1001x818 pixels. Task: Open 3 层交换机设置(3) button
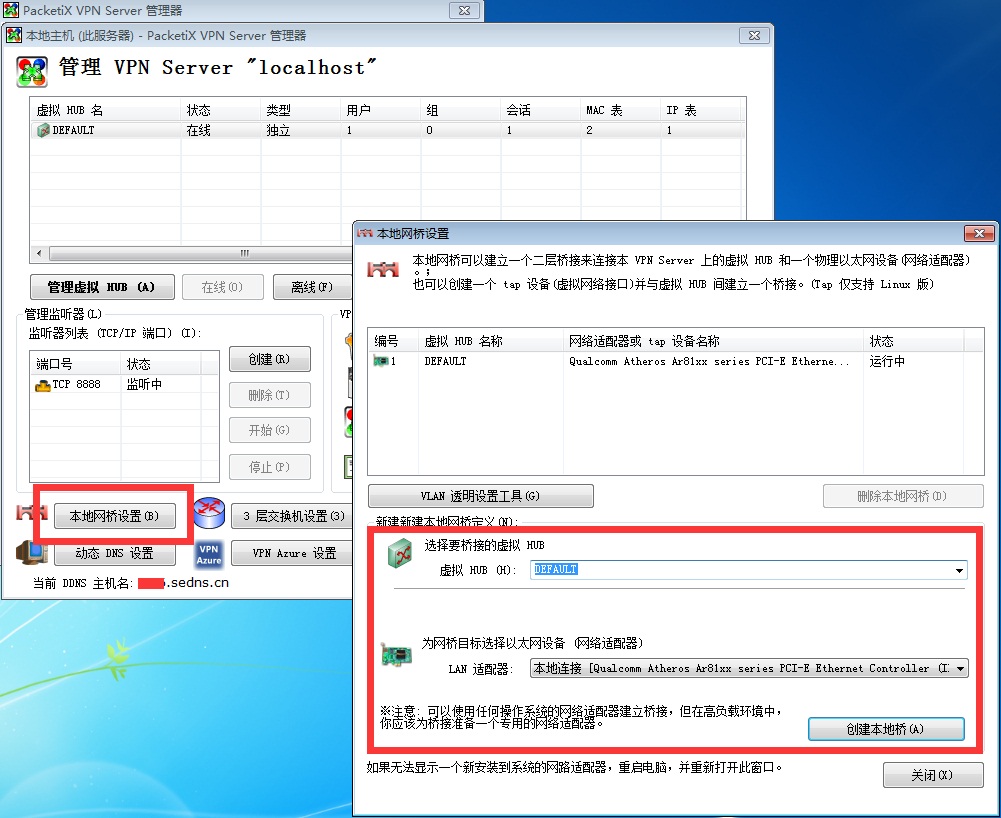[x=292, y=516]
